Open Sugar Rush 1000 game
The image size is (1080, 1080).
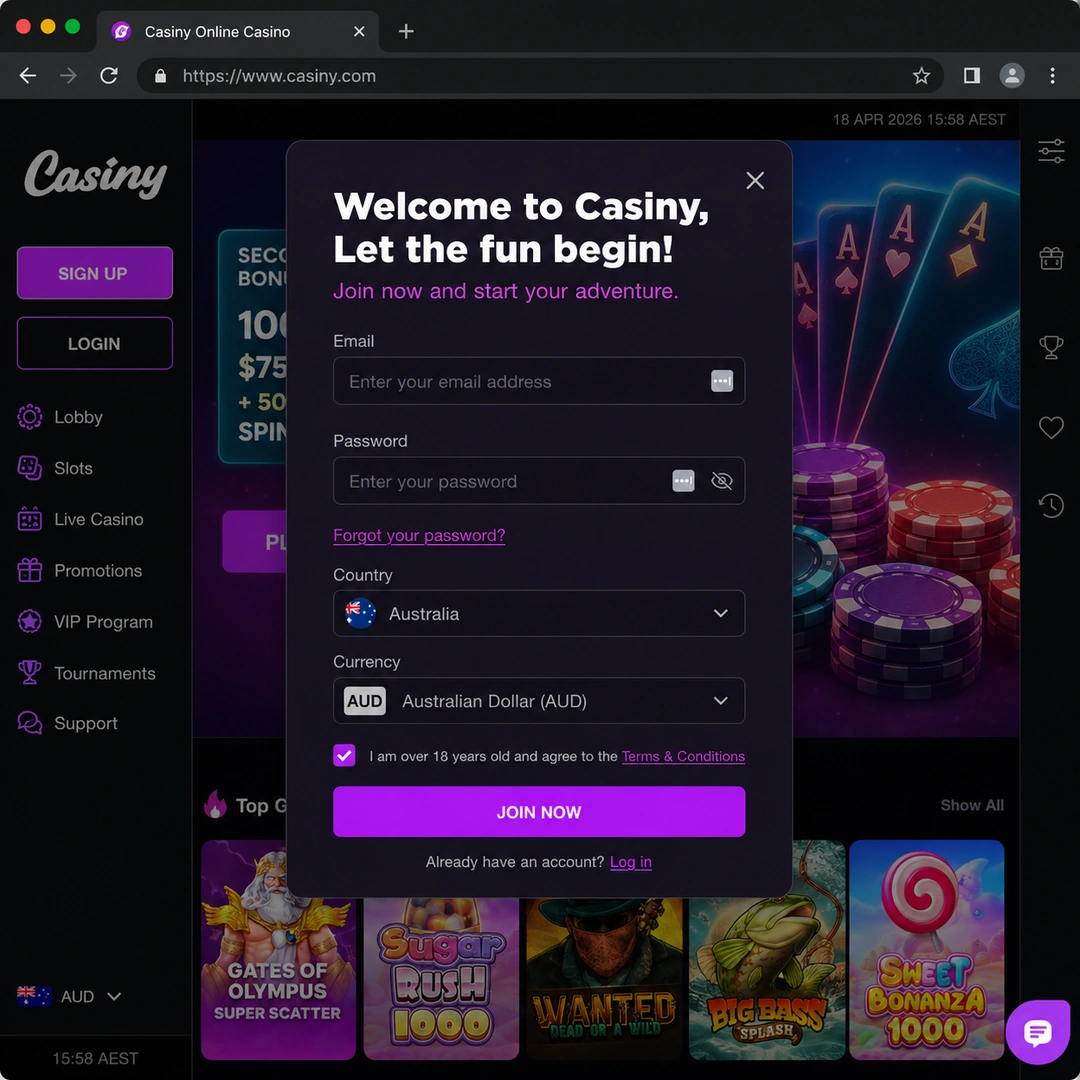[441, 978]
